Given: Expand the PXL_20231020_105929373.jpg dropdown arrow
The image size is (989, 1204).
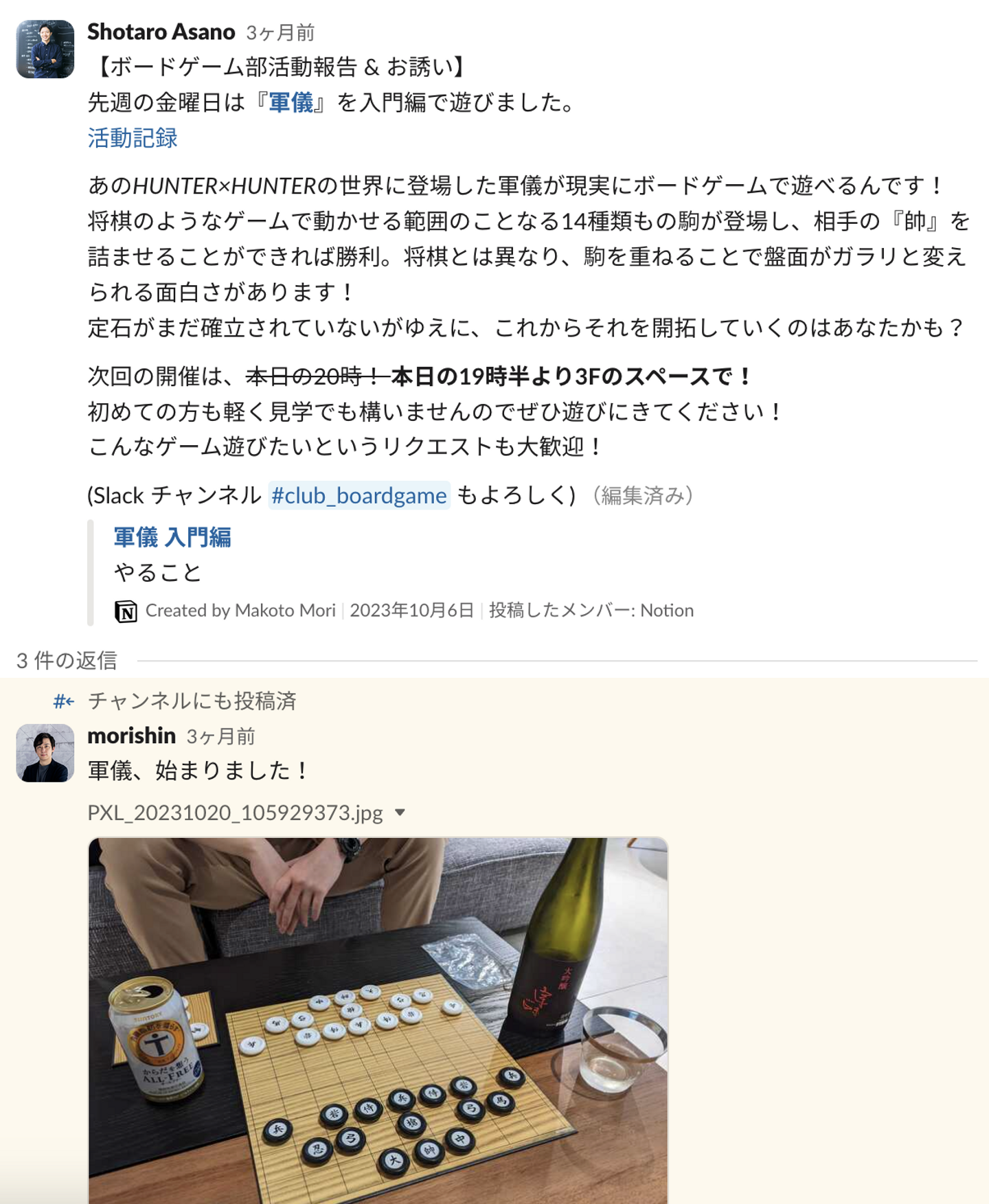Looking at the screenshot, I should 400,813.
